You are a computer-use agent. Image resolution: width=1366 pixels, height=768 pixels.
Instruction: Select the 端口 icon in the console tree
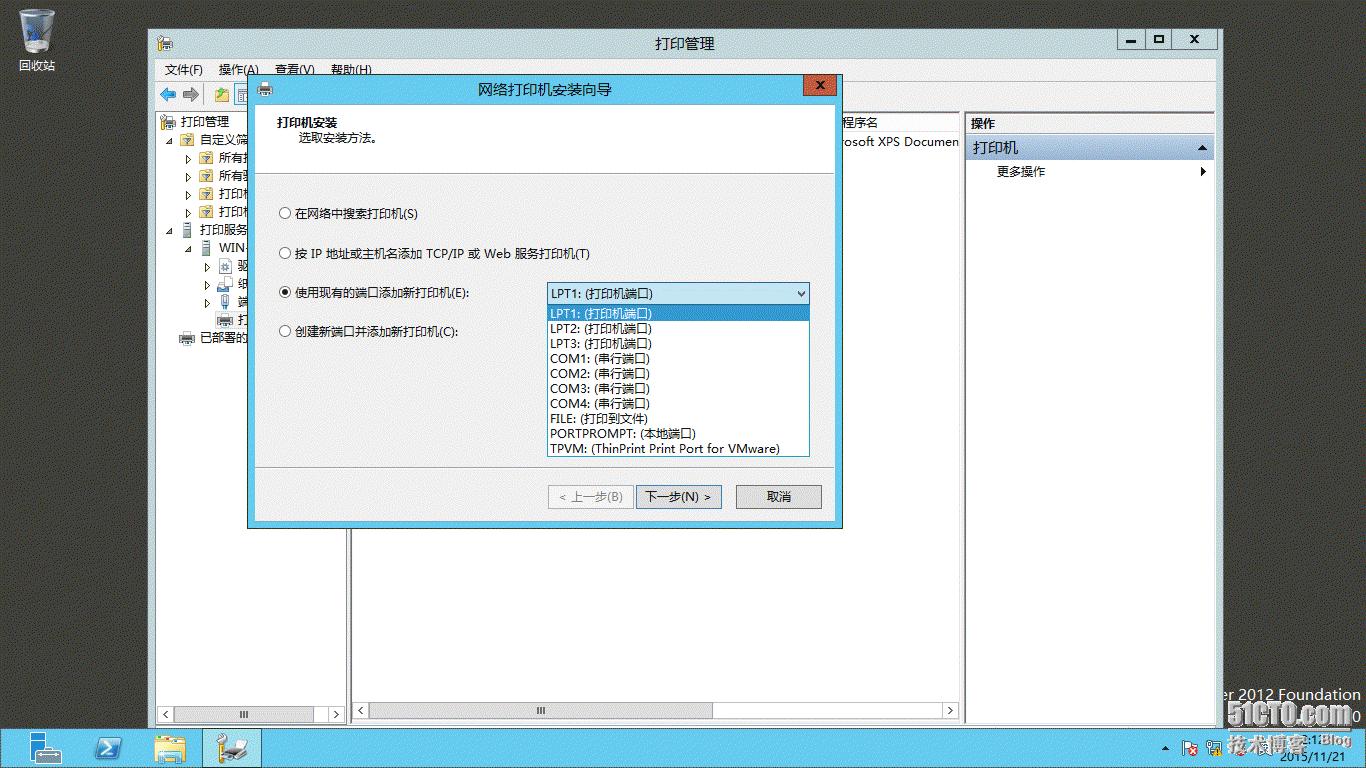(226, 302)
